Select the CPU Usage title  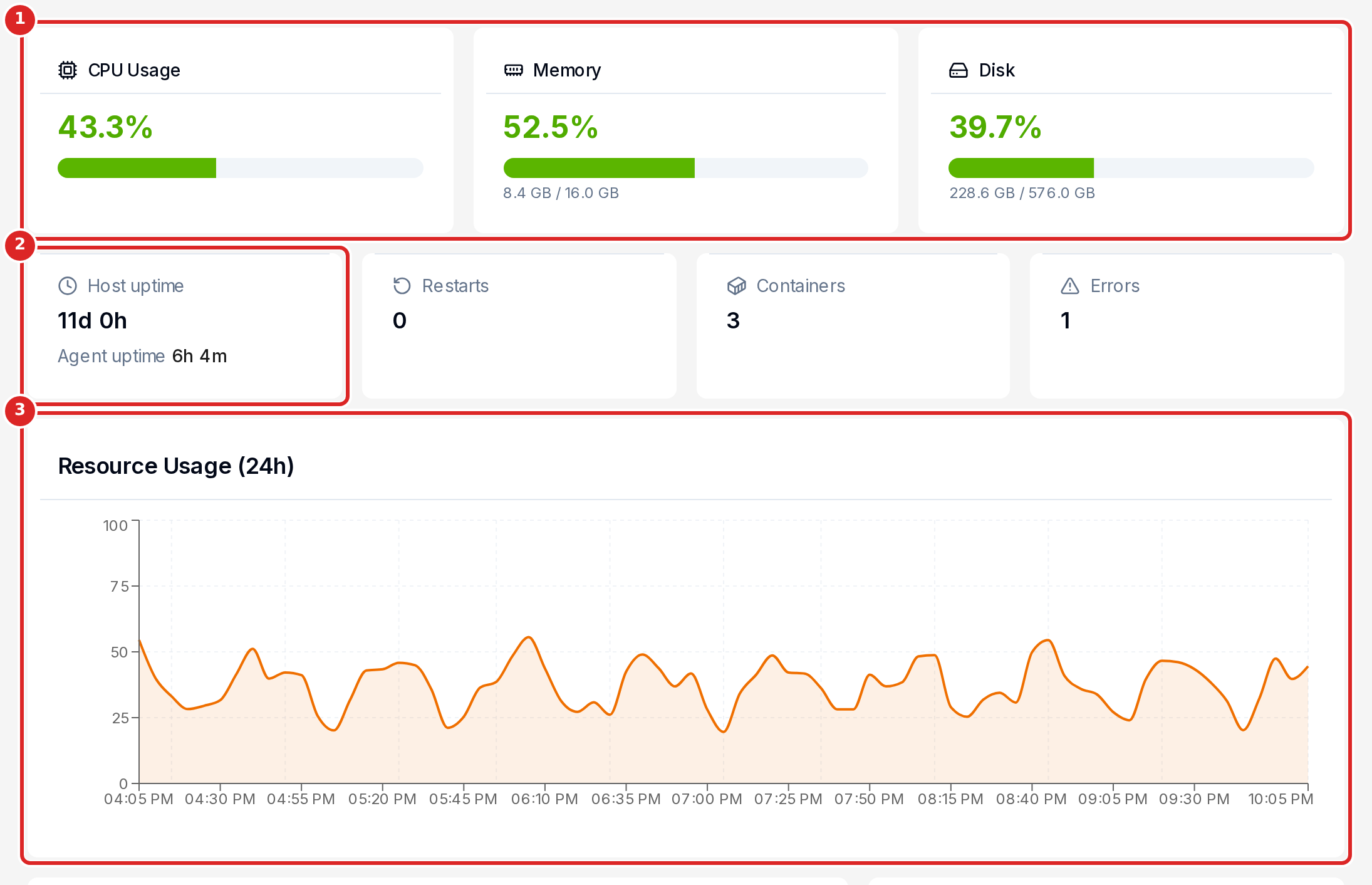[x=134, y=70]
